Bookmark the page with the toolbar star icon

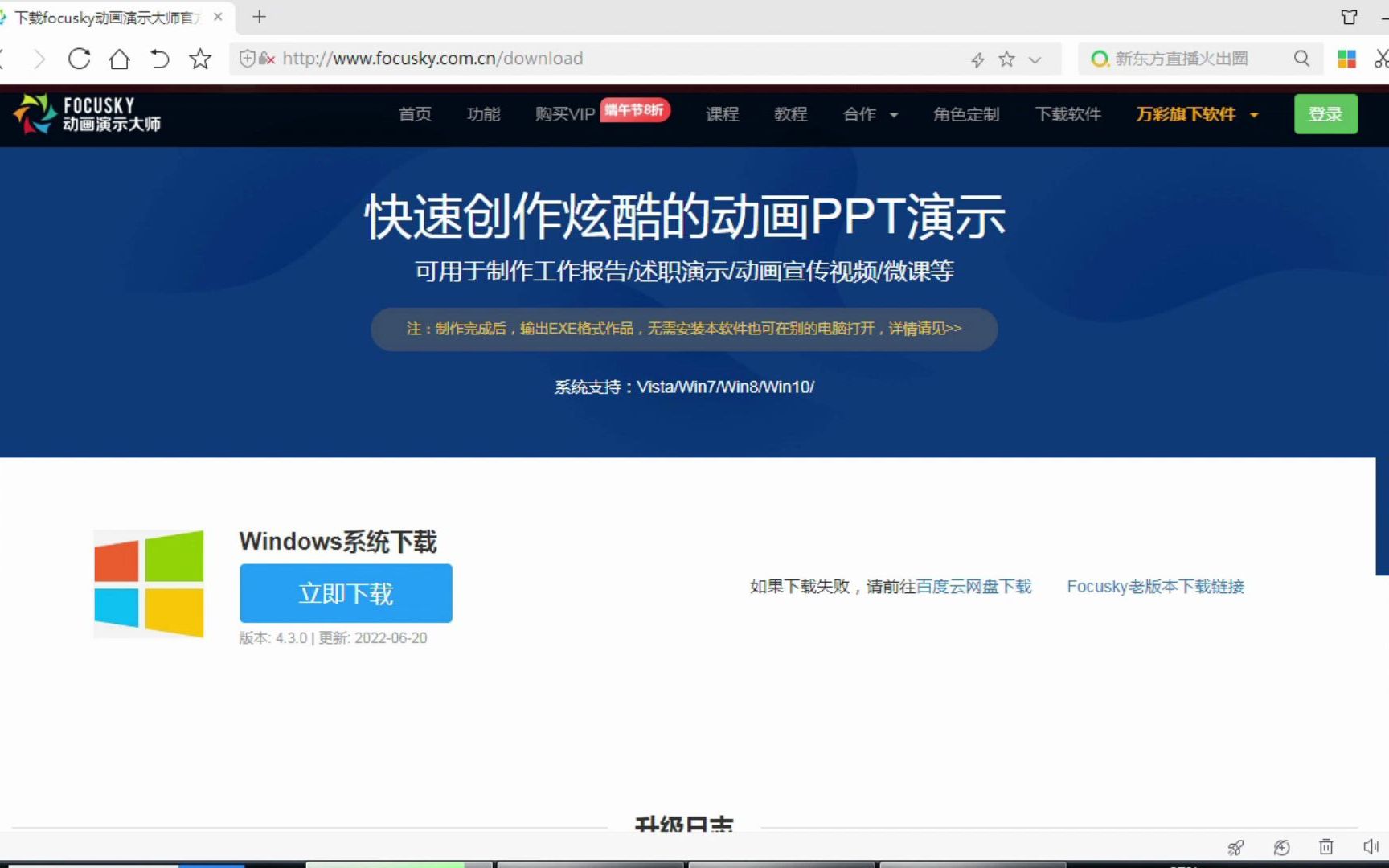pos(200,59)
